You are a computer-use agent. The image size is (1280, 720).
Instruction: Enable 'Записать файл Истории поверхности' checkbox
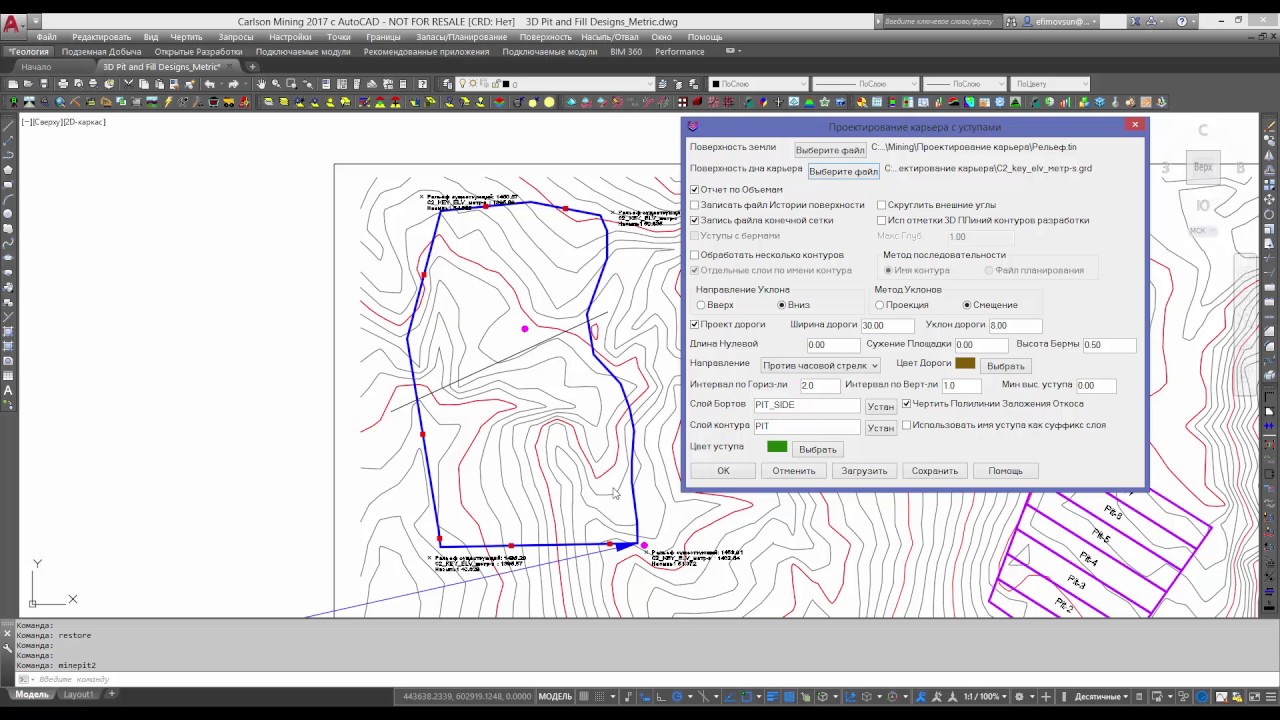click(695, 205)
